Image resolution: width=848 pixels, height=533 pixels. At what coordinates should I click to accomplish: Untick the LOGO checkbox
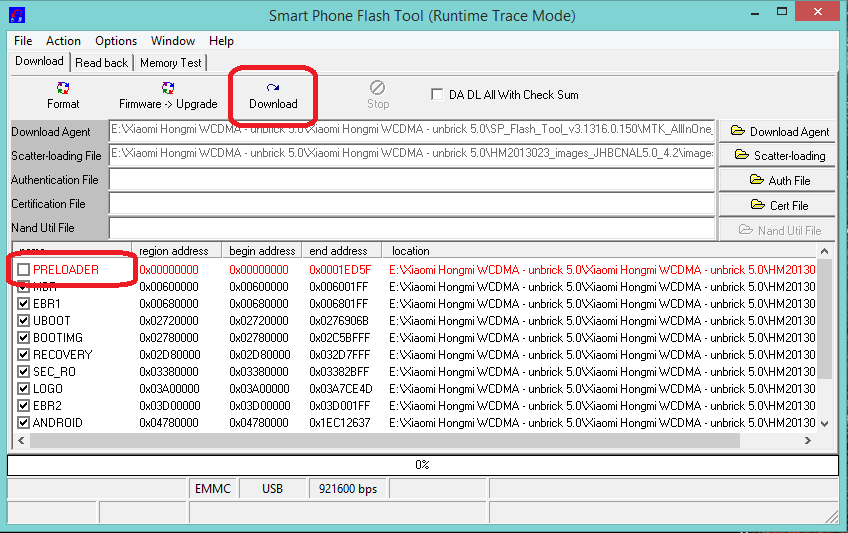[x=23, y=388]
